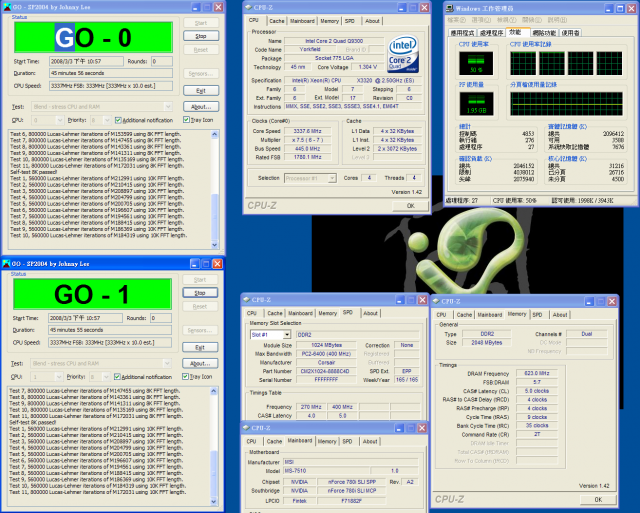Screen dimensions: 640x513
Task: Click scroll-down arrow in GO-0 log list
Action: coord(215,245)
